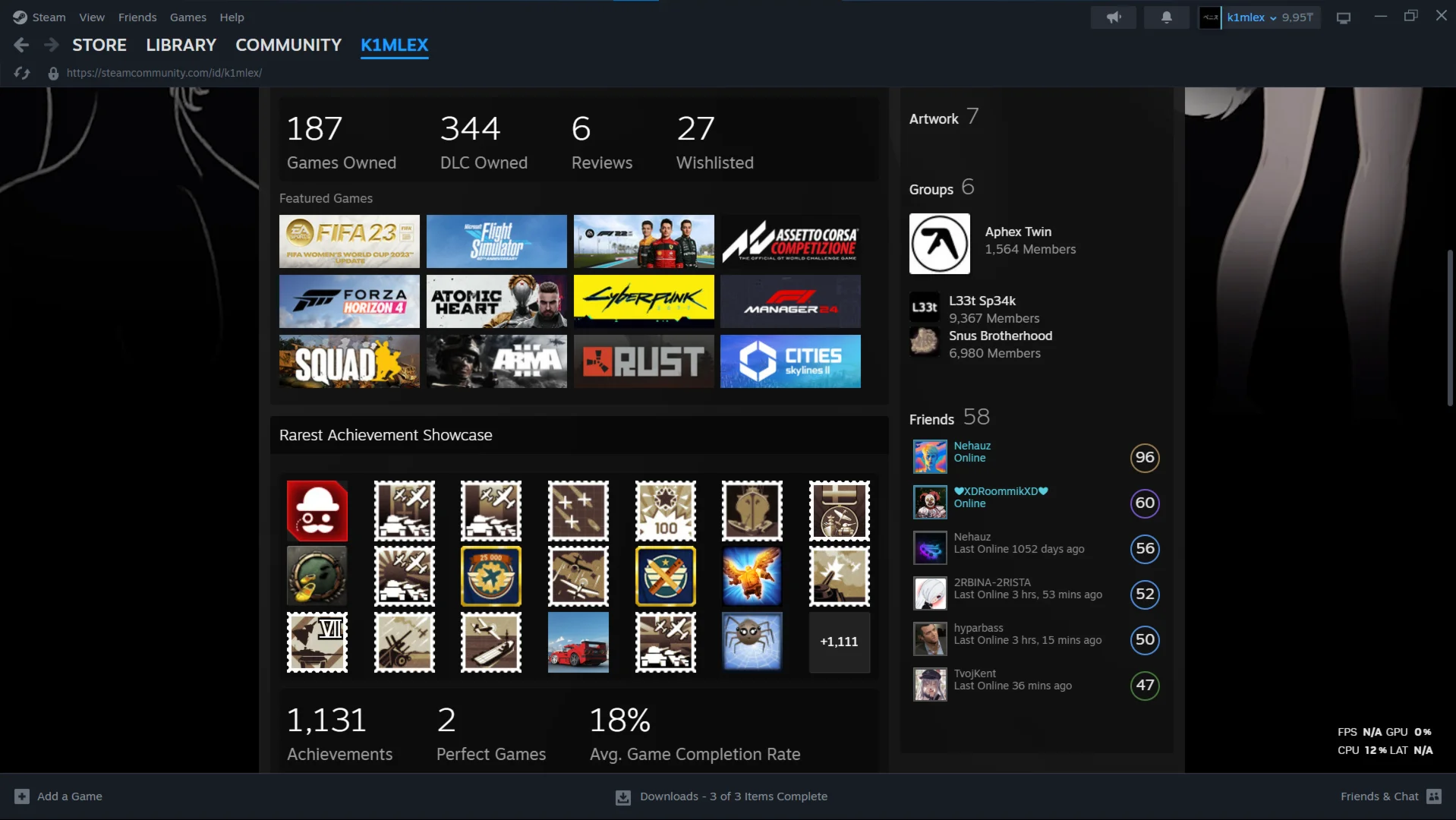
Task: View the 187 Games Owned list
Action: click(x=342, y=143)
